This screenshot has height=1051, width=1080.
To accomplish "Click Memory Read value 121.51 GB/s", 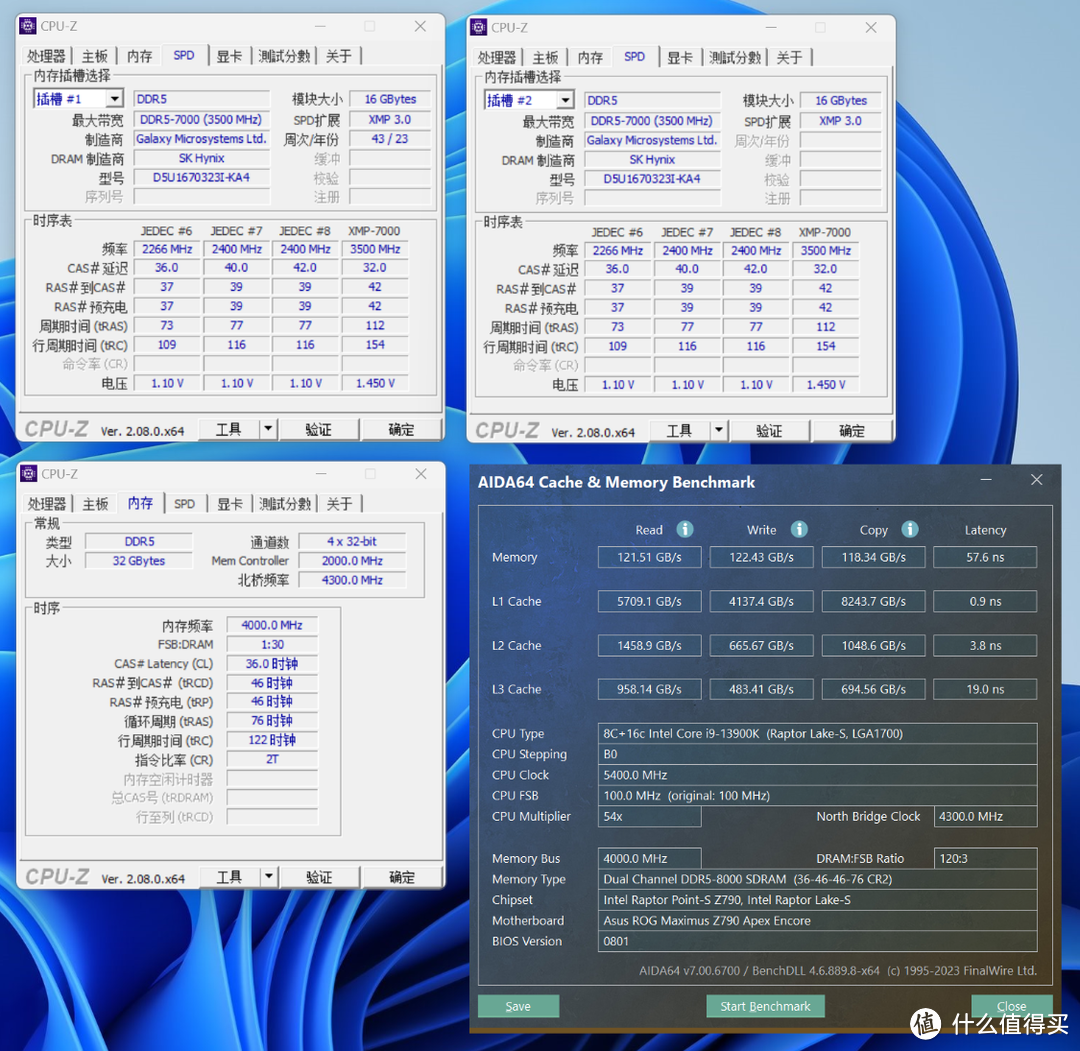I will [x=649, y=557].
